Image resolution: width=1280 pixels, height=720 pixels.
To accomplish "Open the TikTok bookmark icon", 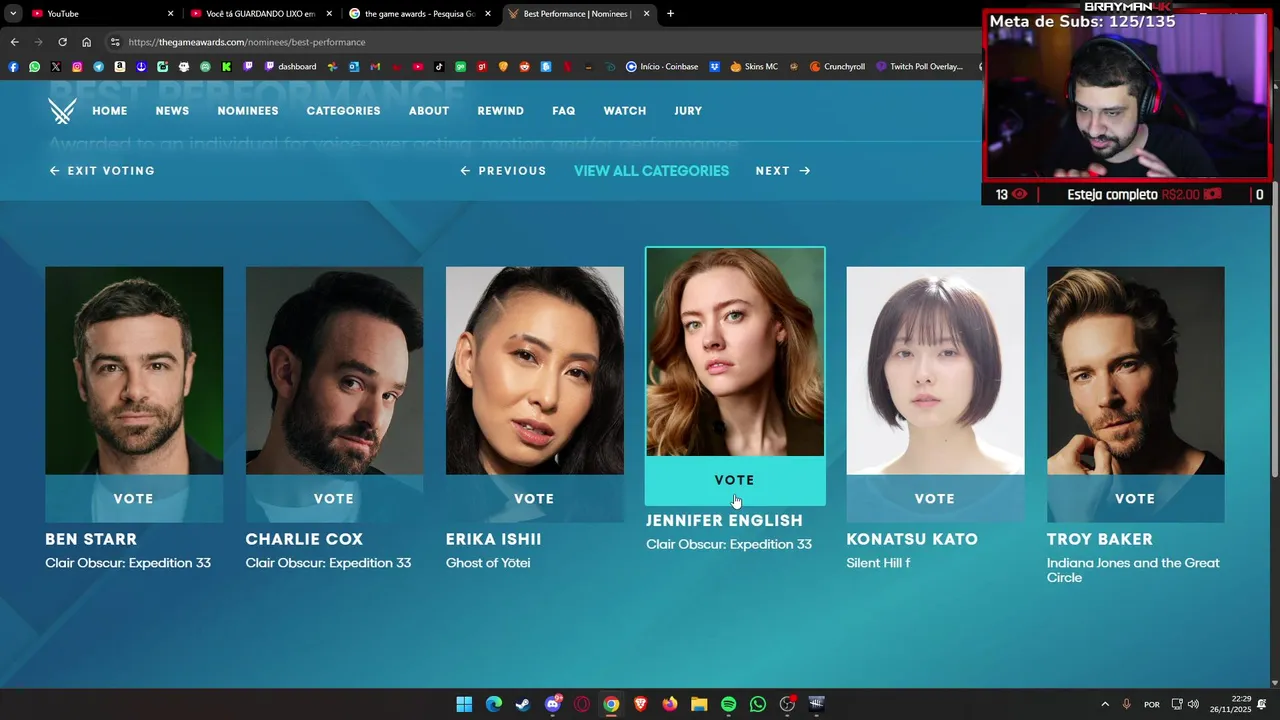I will [x=439, y=67].
